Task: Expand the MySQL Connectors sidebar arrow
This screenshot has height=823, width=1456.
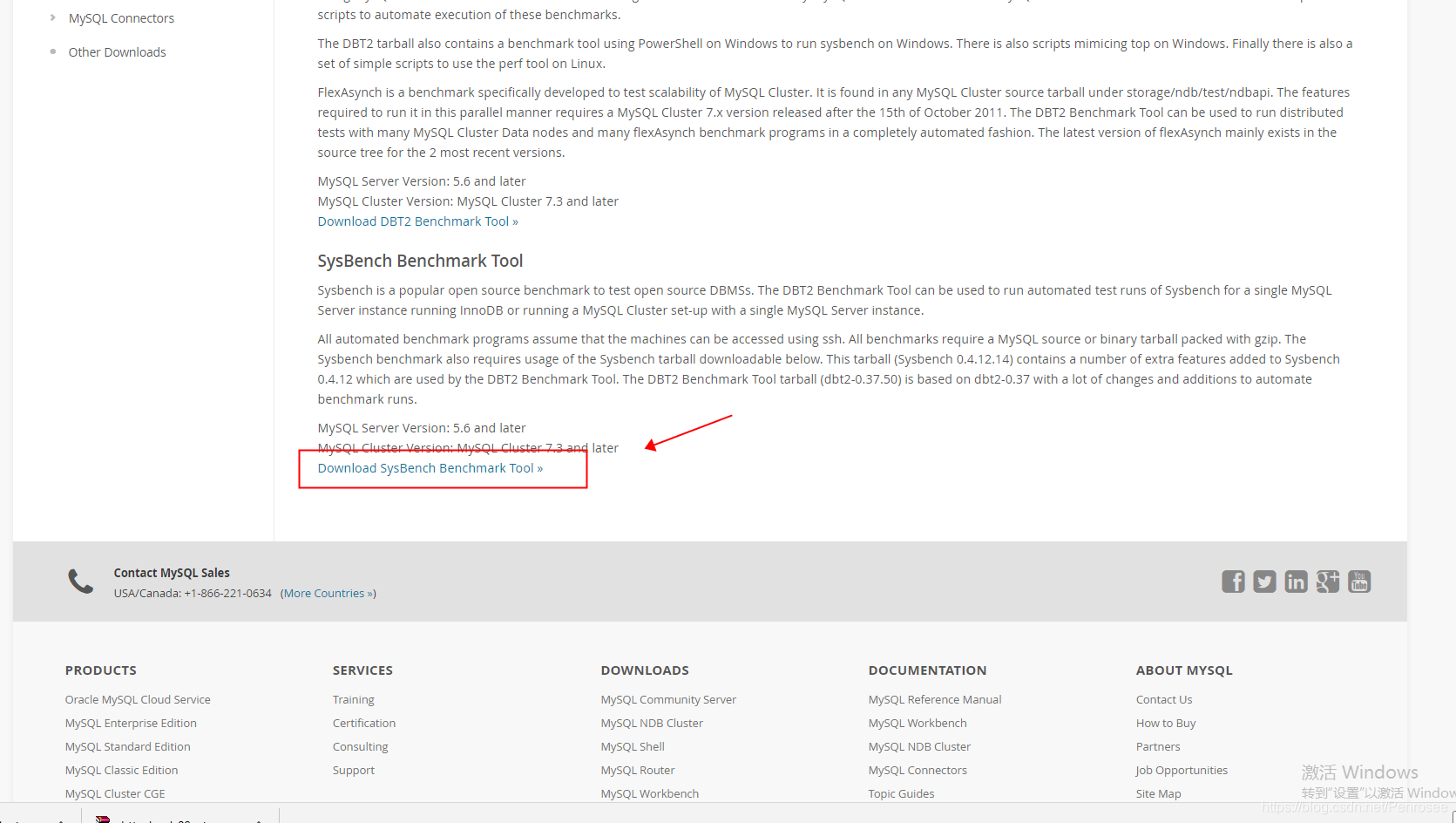Action: pos(52,17)
